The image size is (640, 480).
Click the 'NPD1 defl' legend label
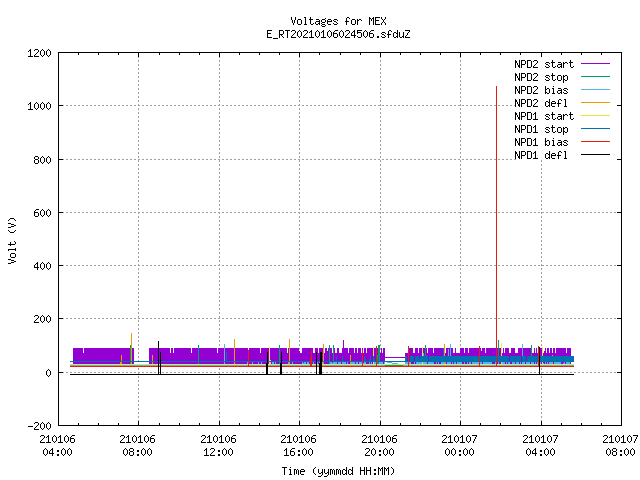(541, 155)
